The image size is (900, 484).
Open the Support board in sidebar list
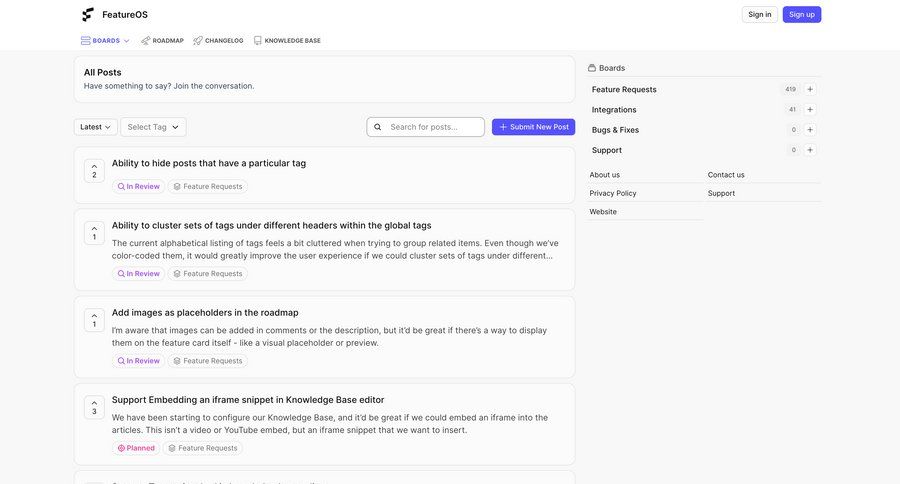click(x=607, y=150)
